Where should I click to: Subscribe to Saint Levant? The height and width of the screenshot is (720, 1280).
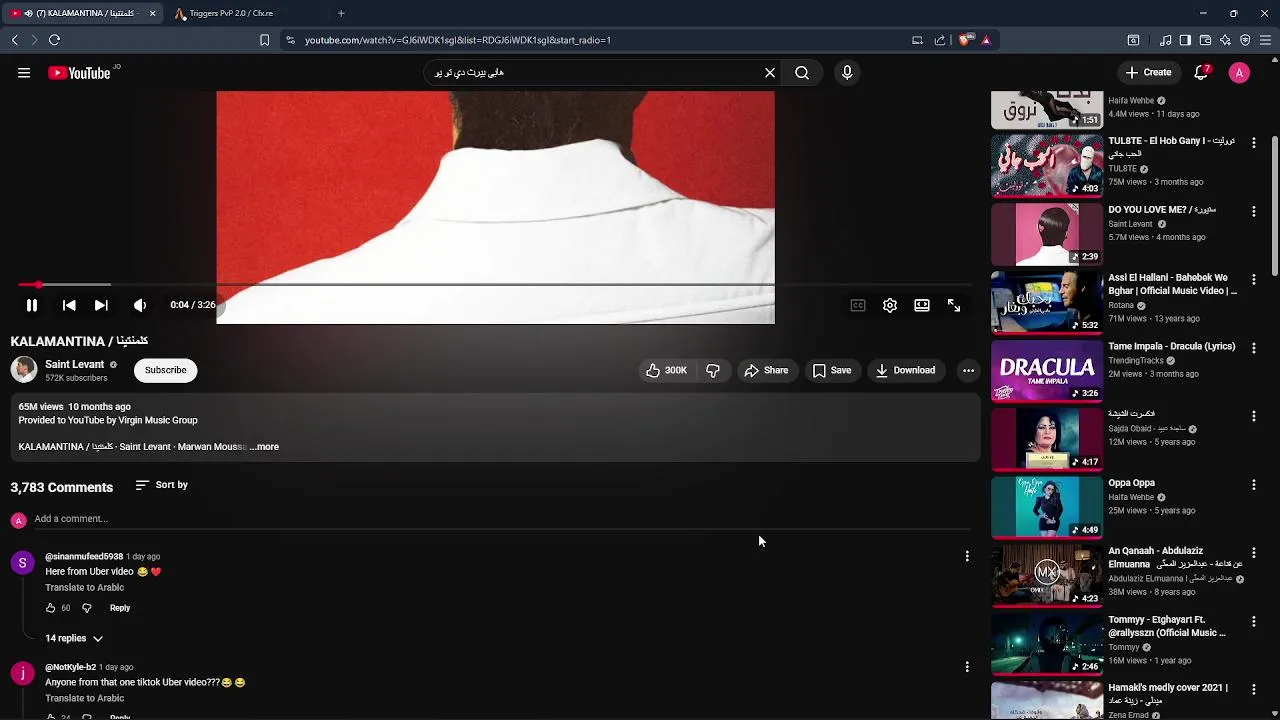click(x=166, y=370)
